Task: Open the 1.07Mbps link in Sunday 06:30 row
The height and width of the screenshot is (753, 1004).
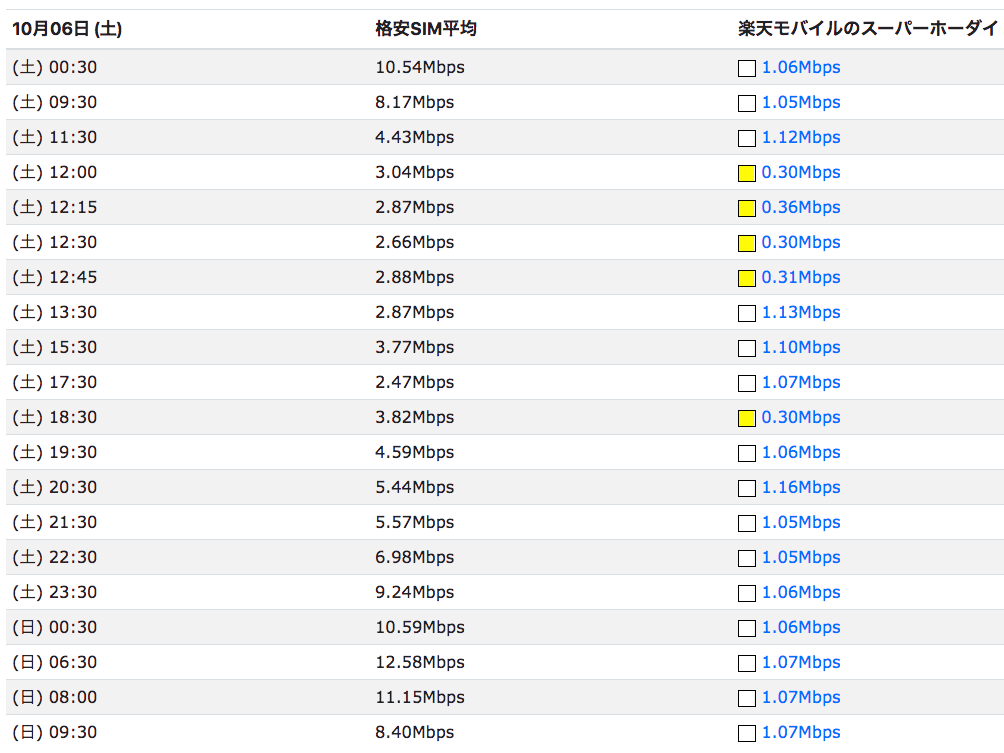Action: 800,662
